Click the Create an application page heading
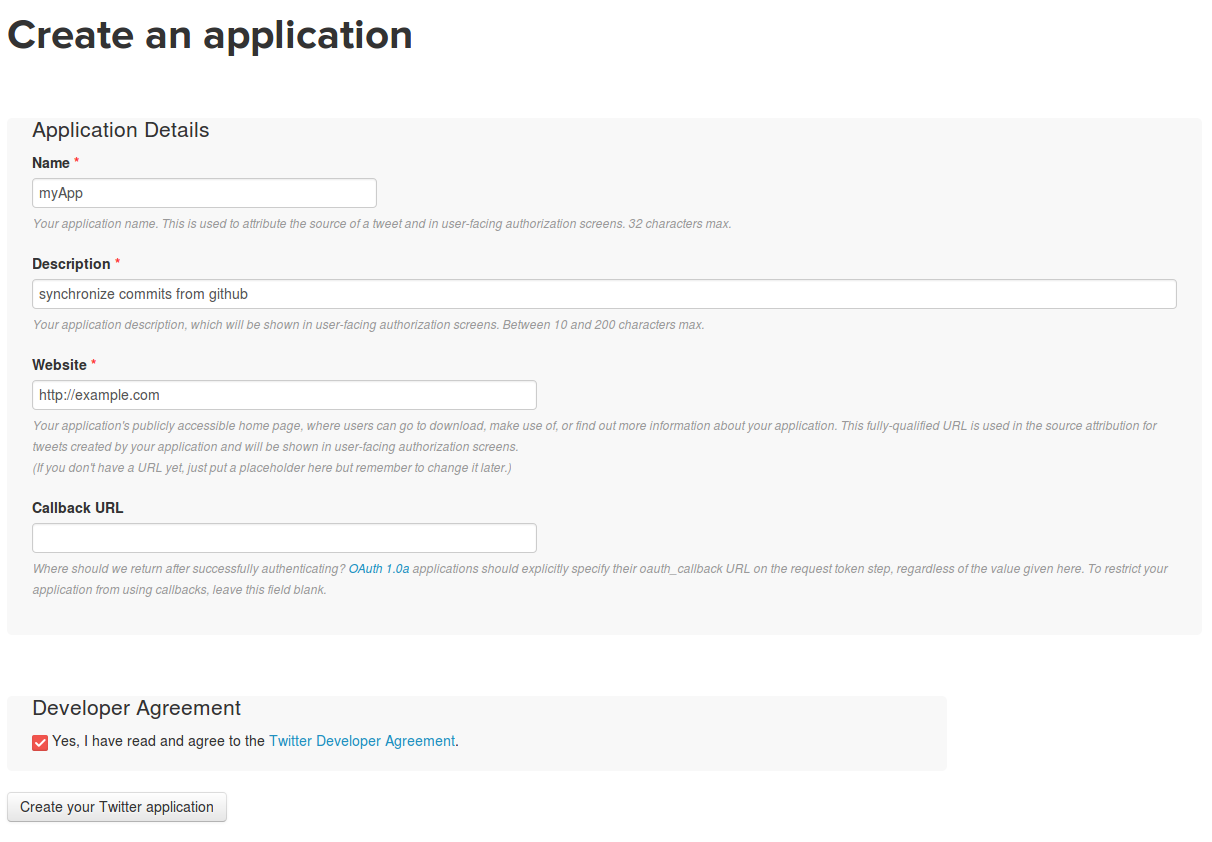Image resolution: width=1212 pixels, height=842 pixels. [x=210, y=35]
